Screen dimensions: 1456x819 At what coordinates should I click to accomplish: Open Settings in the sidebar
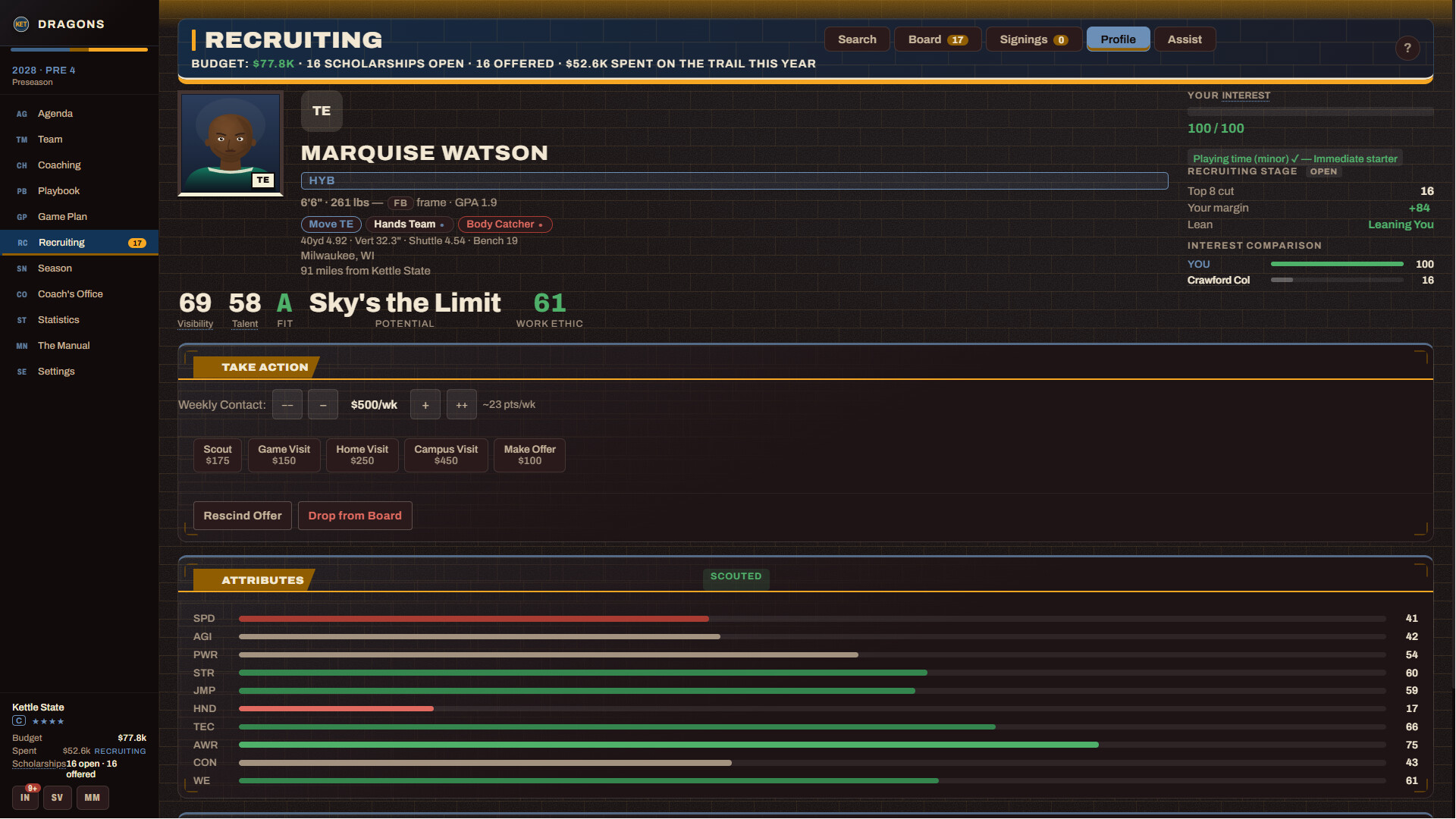(80, 372)
